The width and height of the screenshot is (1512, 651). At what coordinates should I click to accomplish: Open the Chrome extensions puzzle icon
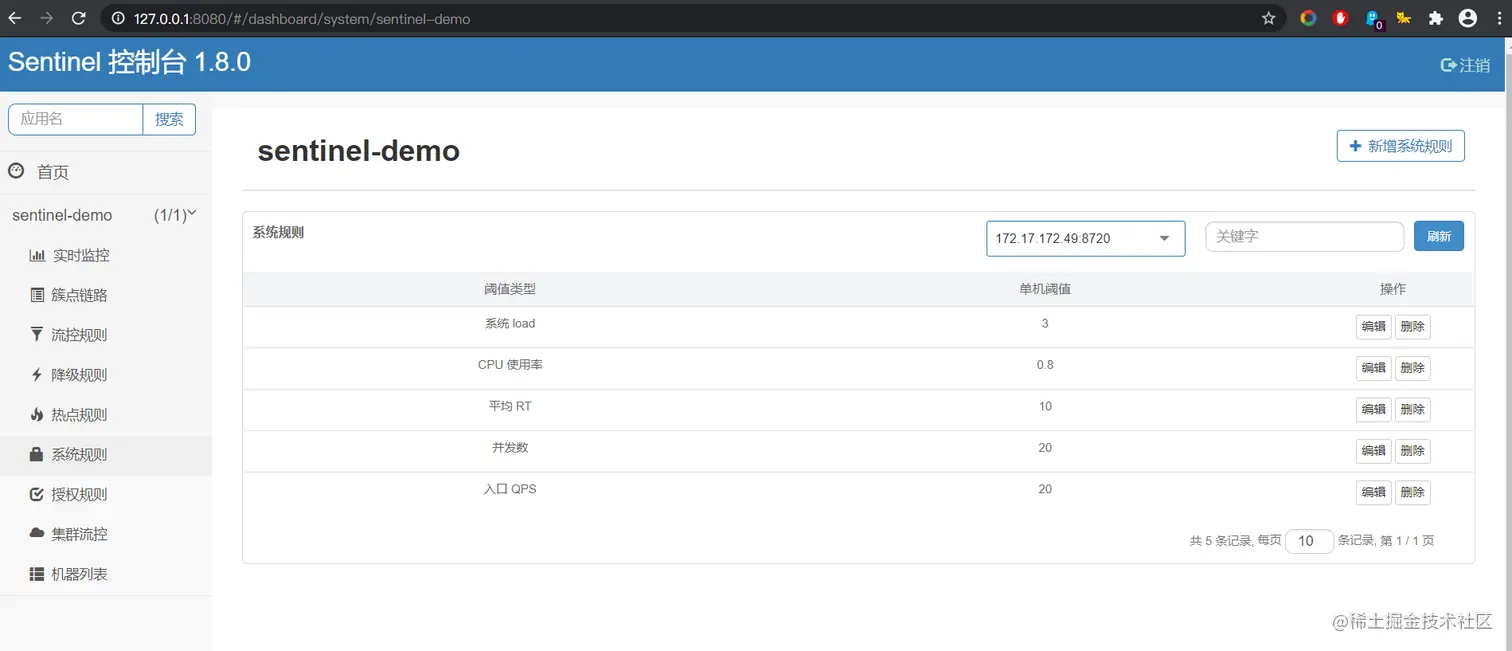1436,18
